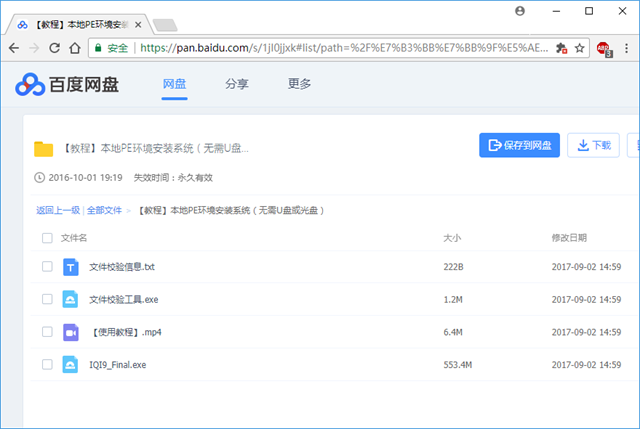
Task: Open the 文件校验工具.exe file name
Action: pos(124,300)
